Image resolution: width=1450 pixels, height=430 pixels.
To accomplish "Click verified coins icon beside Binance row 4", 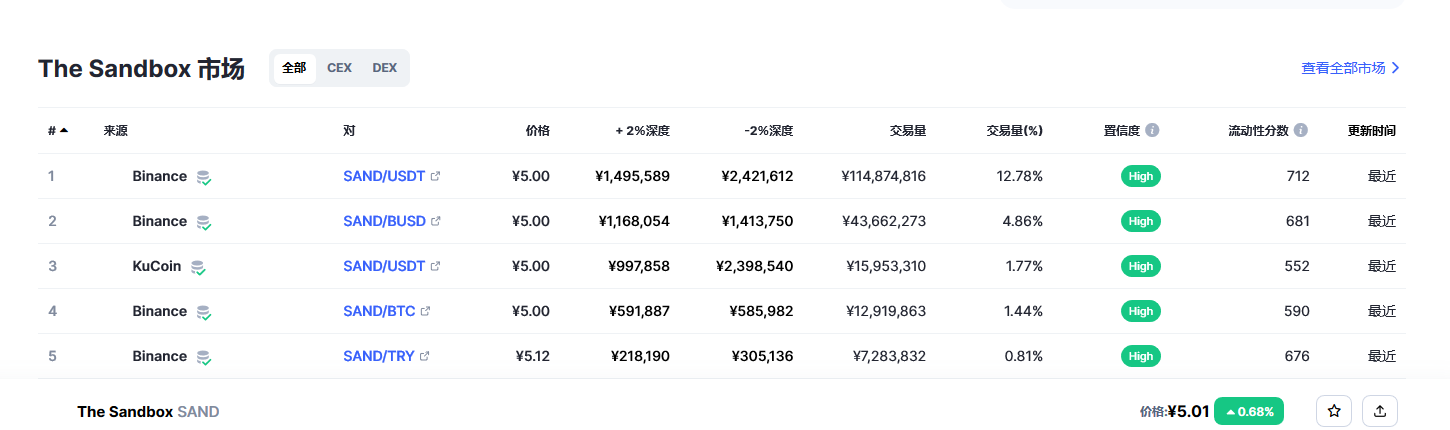I will (204, 312).
